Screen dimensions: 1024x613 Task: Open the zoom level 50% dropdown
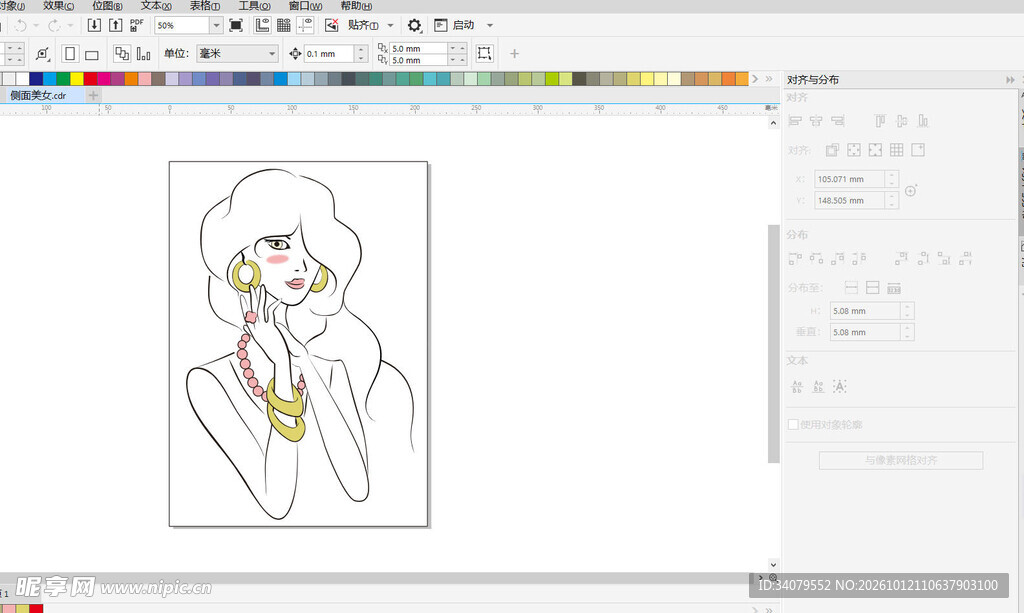click(x=216, y=25)
